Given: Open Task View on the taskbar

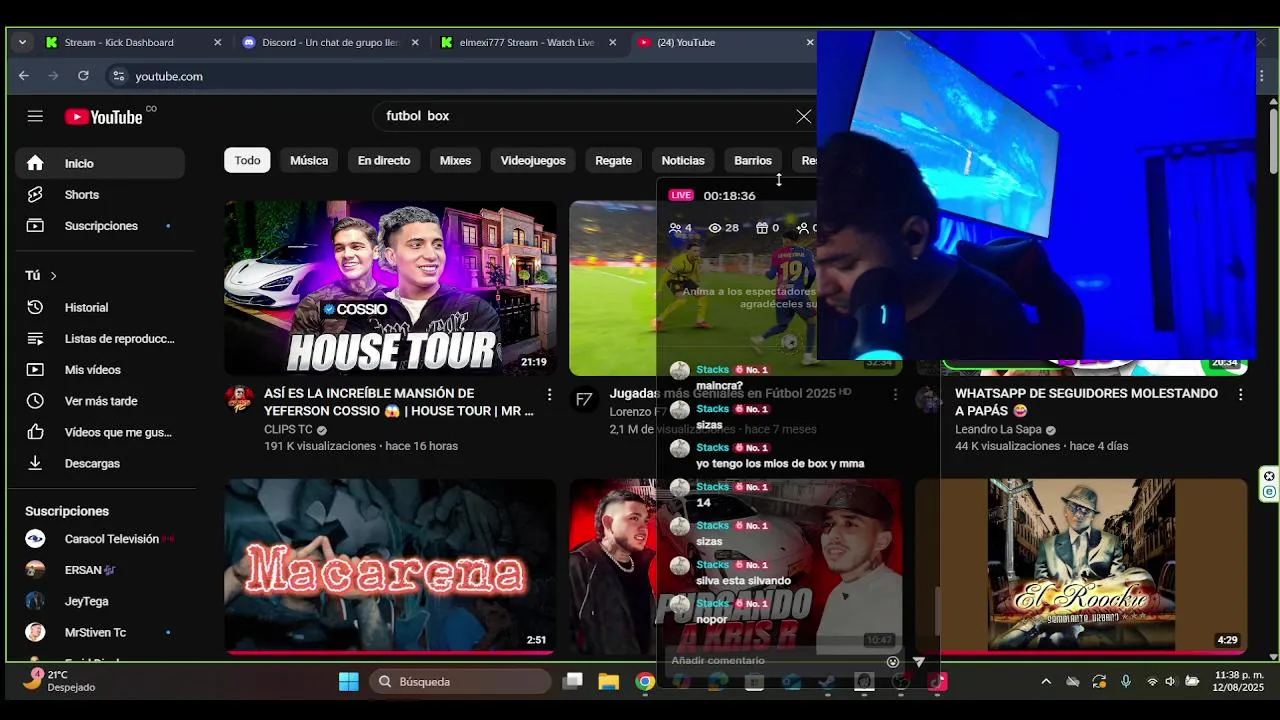Looking at the screenshot, I should click(573, 682).
